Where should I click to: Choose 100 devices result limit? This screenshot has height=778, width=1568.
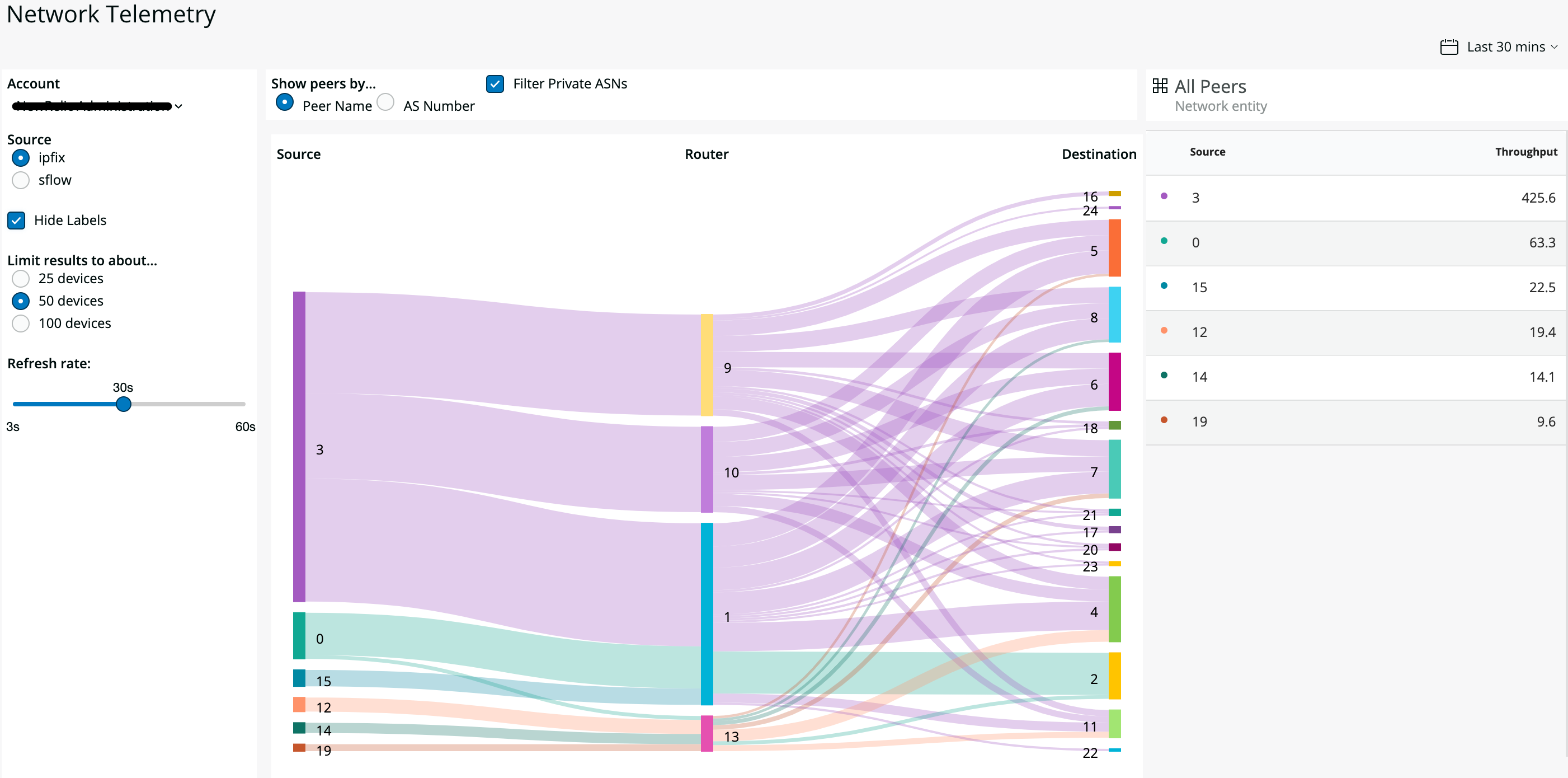[21, 324]
